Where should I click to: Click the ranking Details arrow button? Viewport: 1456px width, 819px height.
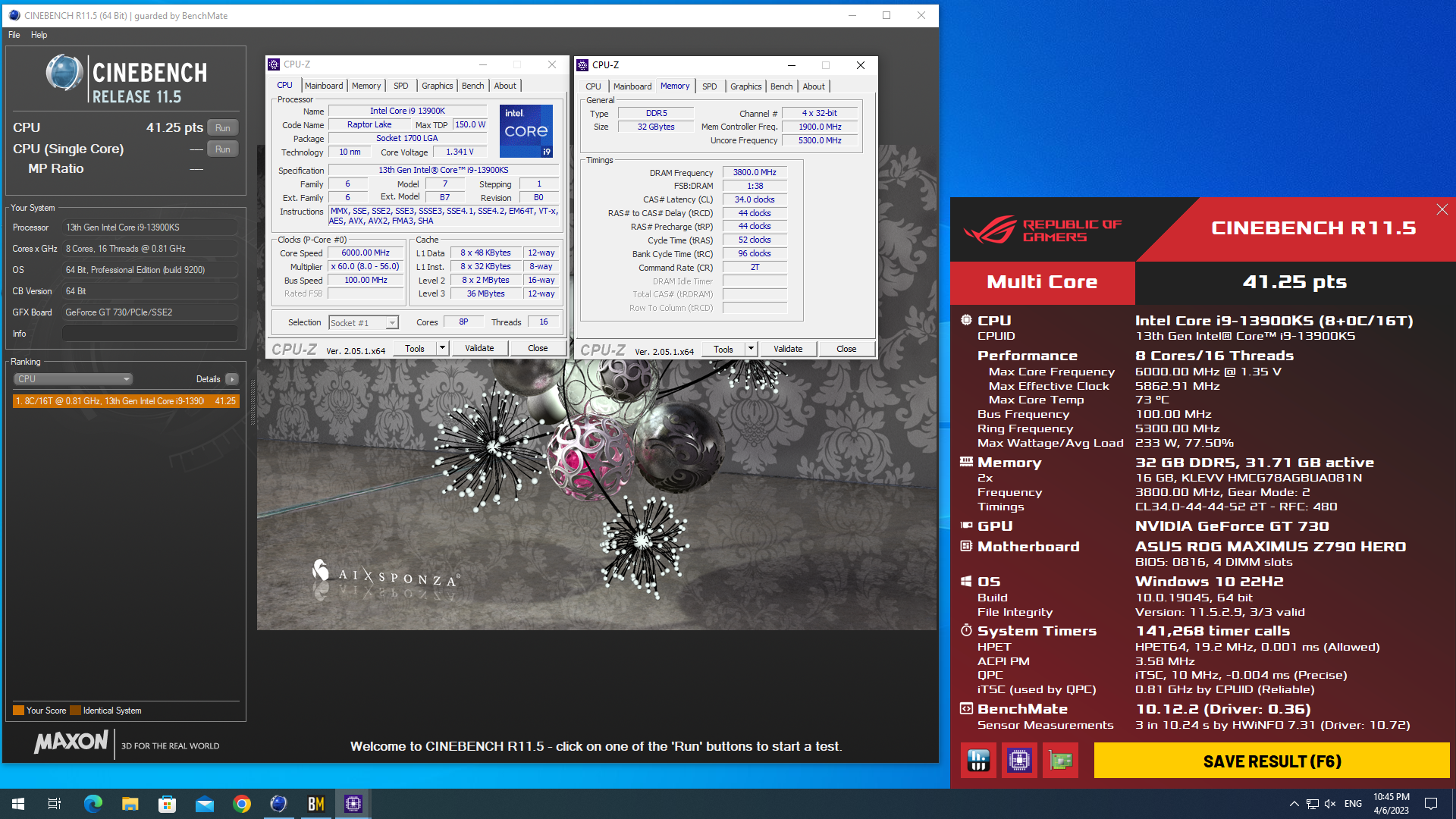coord(231,378)
